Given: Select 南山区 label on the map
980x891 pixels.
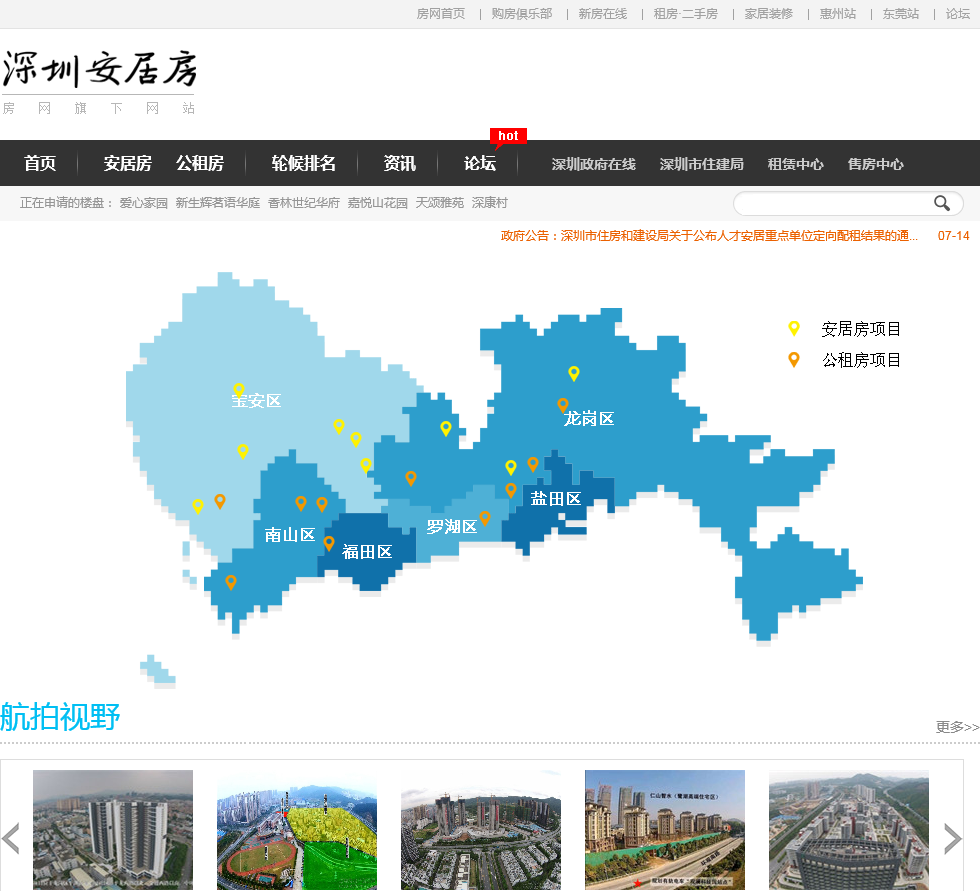Looking at the screenshot, I should pyautogui.click(x=289, y=535).
